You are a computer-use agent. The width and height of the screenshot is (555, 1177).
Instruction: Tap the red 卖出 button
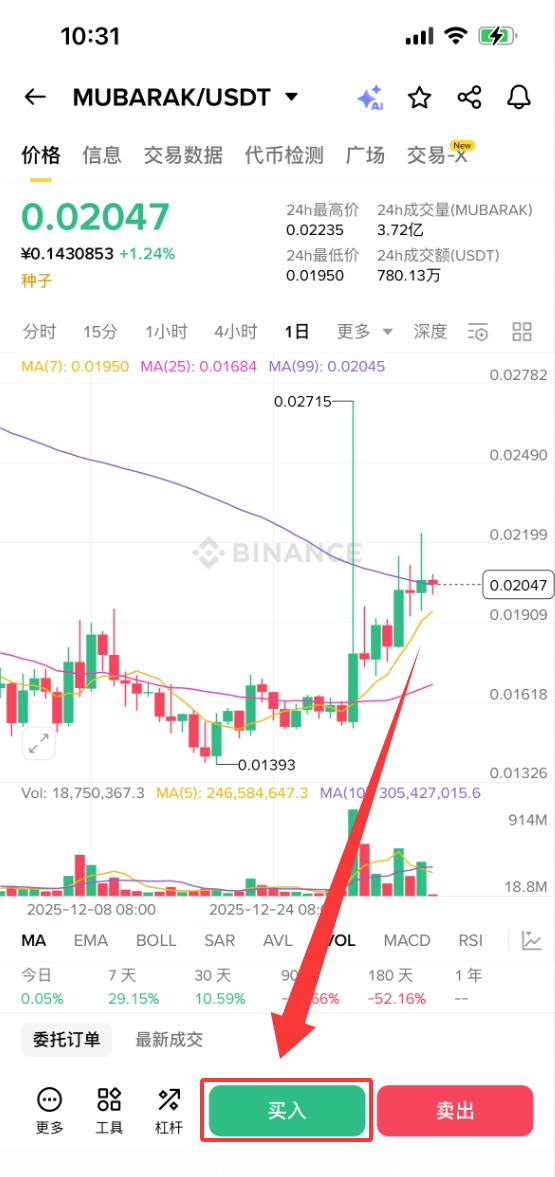(x=455, y=1111)
